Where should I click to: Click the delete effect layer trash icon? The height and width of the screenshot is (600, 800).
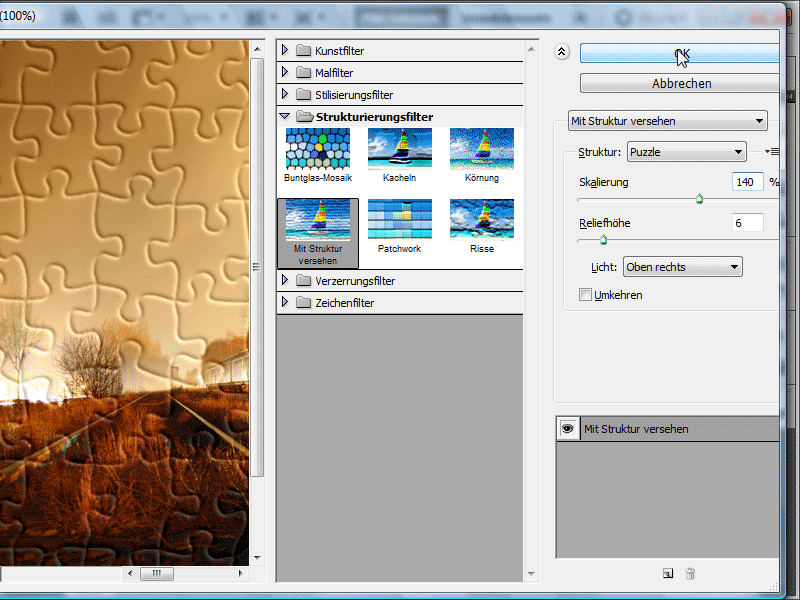click(x=690, y=573)
